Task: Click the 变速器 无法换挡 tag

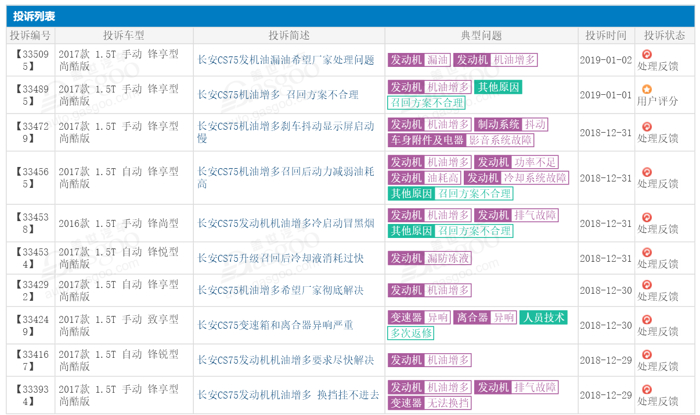Action: [430, 403]
